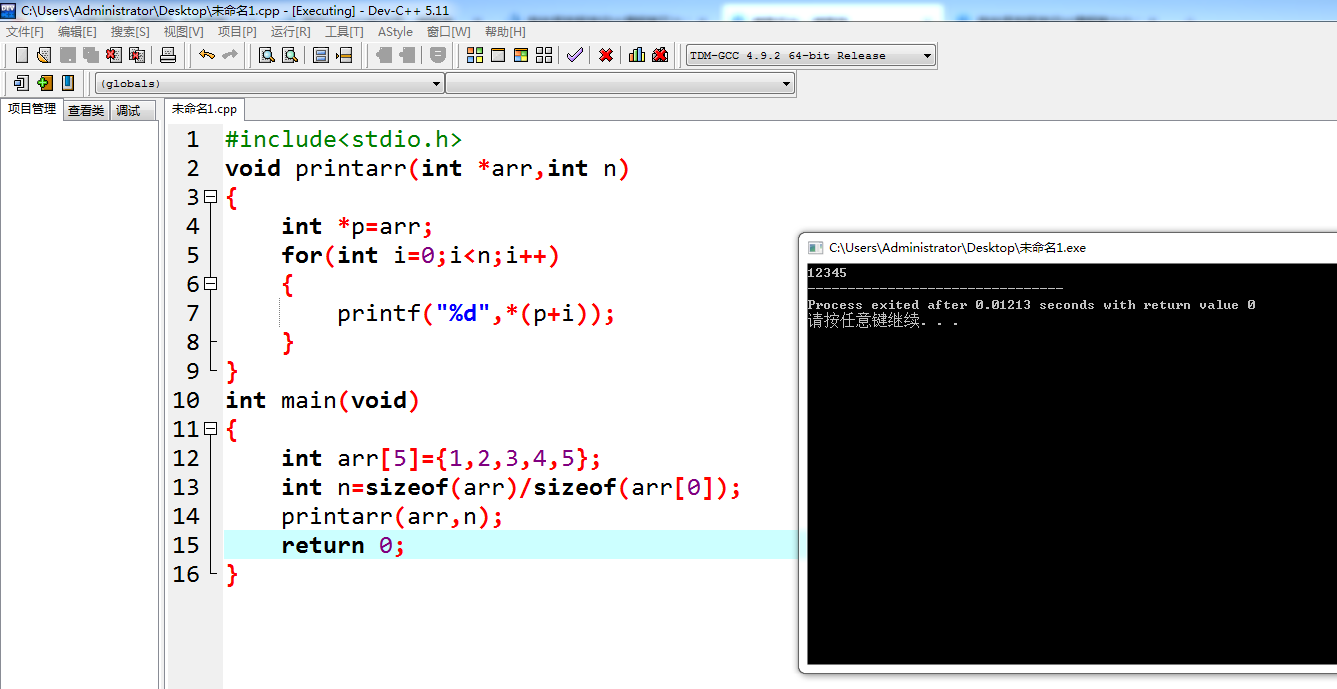This screenshot has height=689, width=1337.
Task: Open the 视图[V] menu
Action: click(x=183, y=32)
